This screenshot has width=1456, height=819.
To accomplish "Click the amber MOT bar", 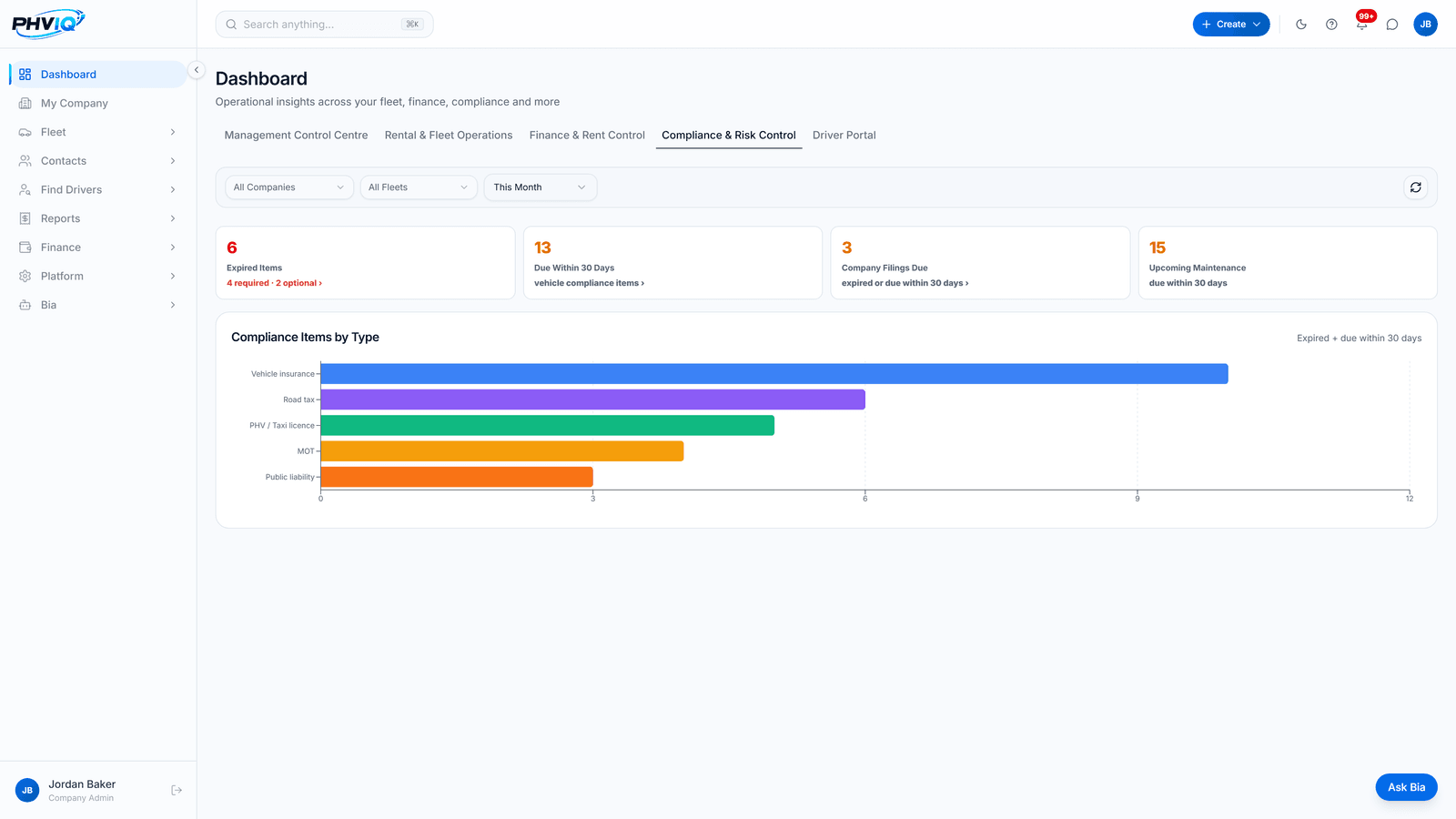I will click(502, 451).
